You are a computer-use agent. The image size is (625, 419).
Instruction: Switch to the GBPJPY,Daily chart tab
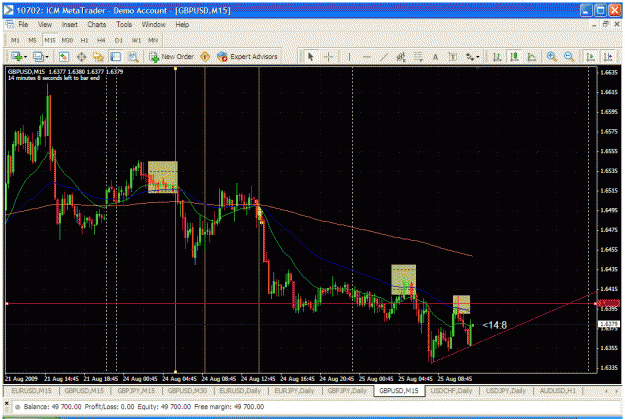point(347,391)
